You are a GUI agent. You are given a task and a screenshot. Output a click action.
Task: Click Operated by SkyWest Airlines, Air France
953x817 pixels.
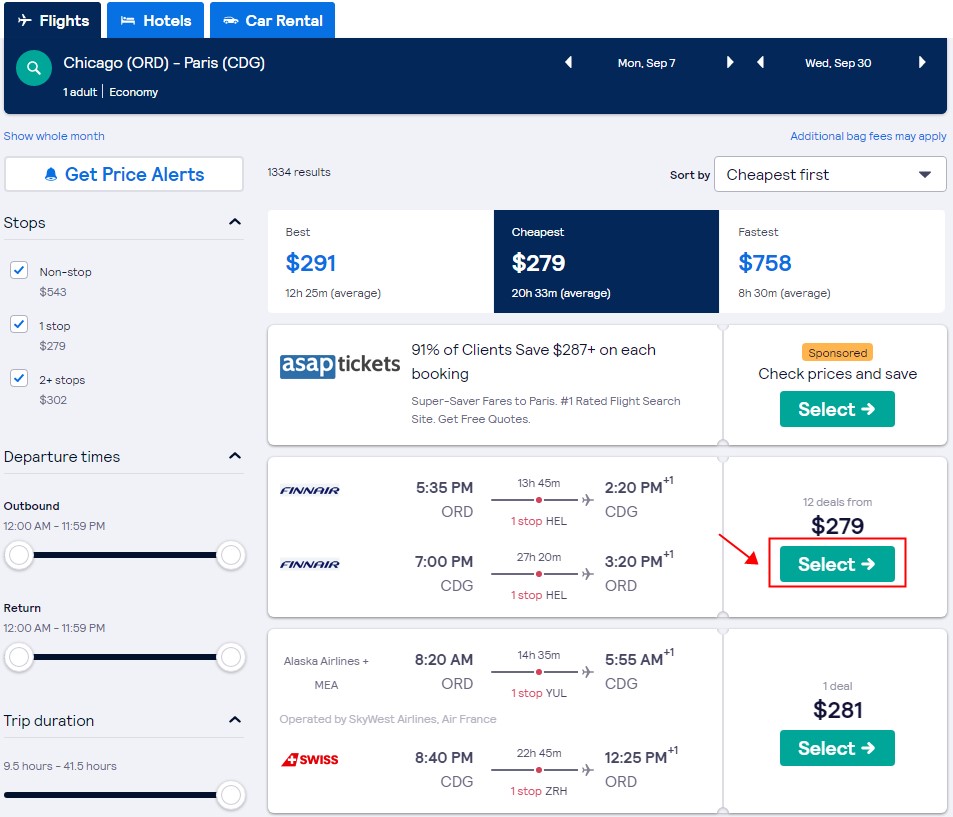(388, 719)
